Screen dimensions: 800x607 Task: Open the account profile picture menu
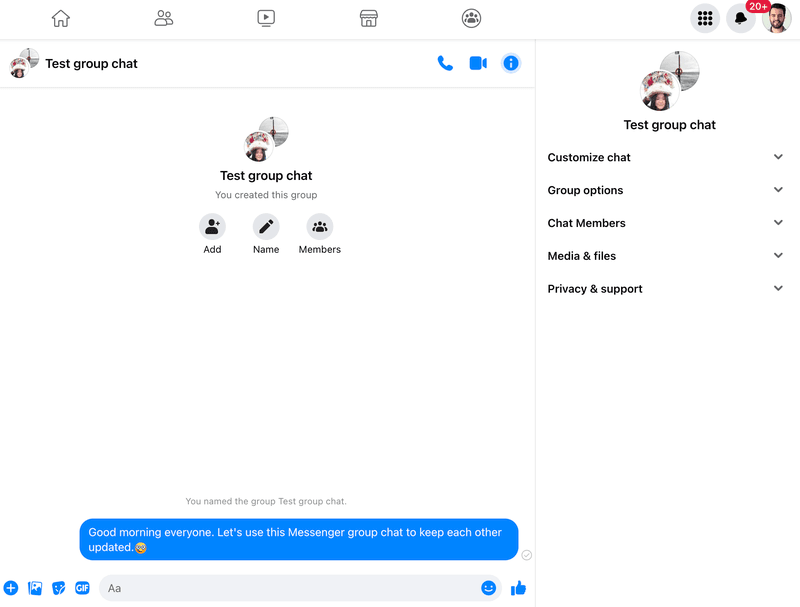pyautogui.click(x=777, y=18)
